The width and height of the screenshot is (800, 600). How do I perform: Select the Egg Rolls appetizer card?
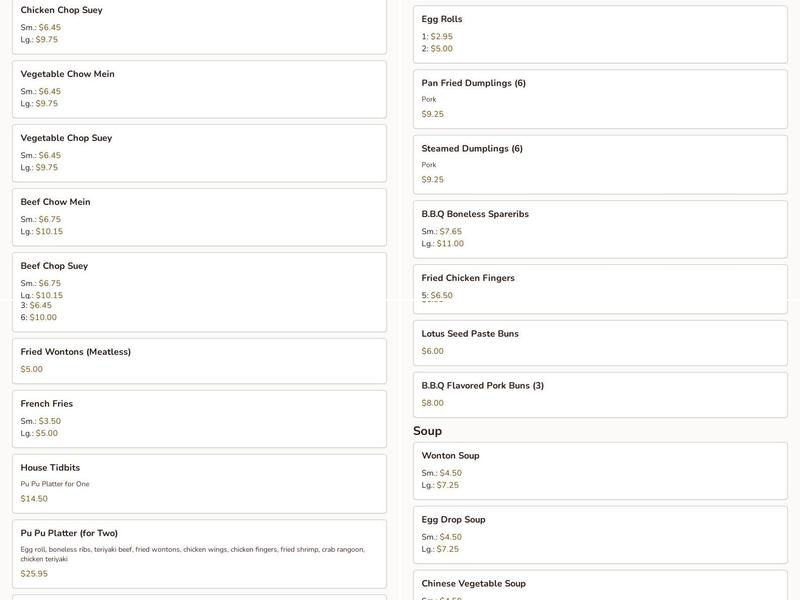[600, 35]
